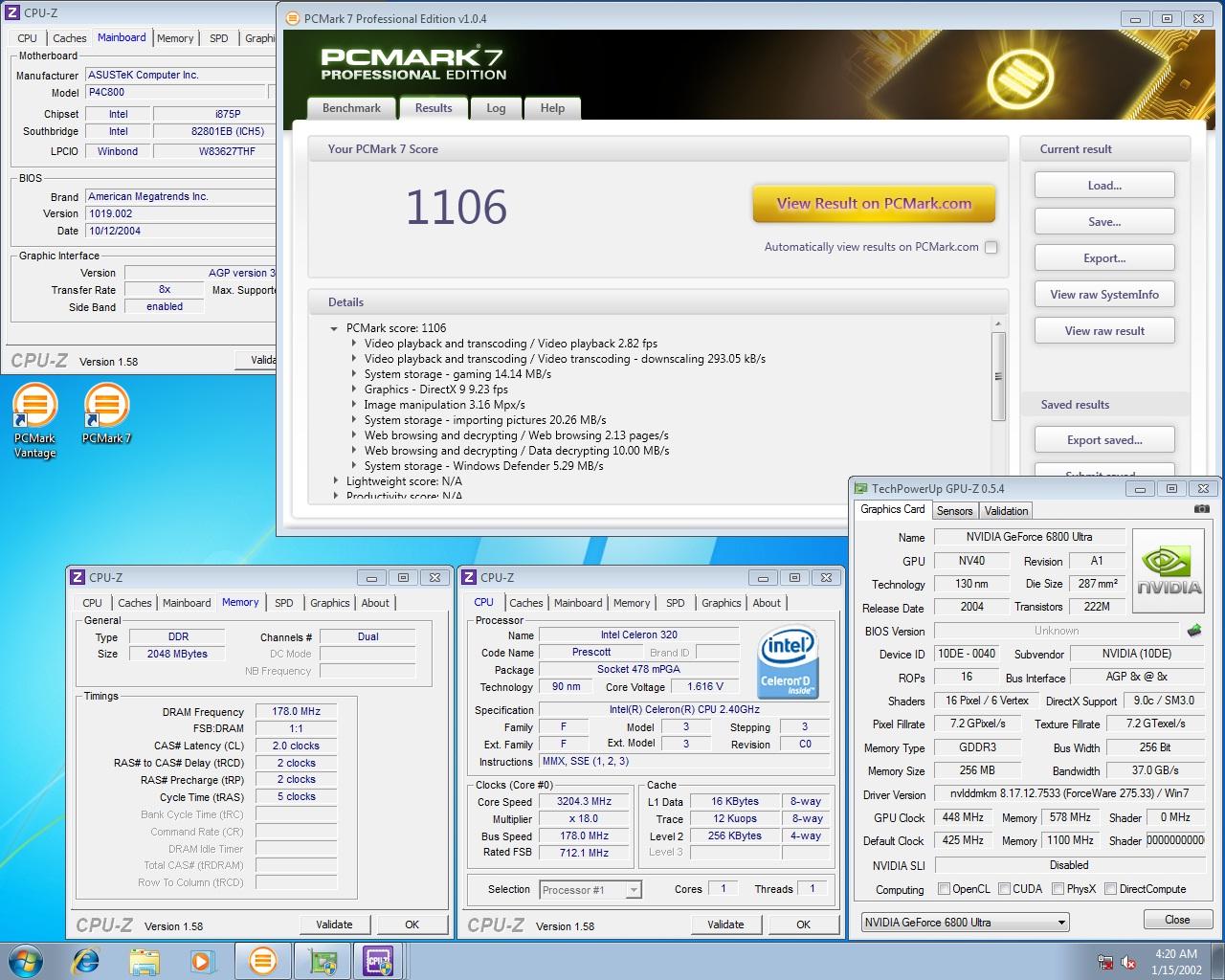Switch to CPU-Z taskbar button
1225x980 pixels.
point(379,961)
